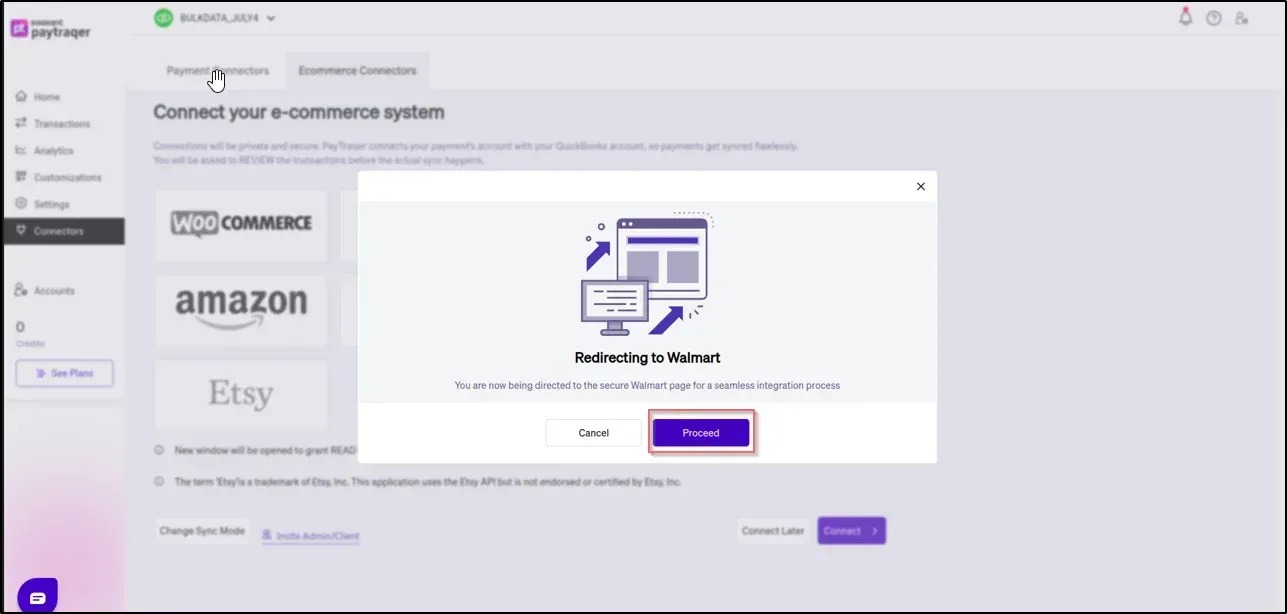Open the chat widget icon
The width and height of the screenshot is (1287, 614).
pos(38,597)
